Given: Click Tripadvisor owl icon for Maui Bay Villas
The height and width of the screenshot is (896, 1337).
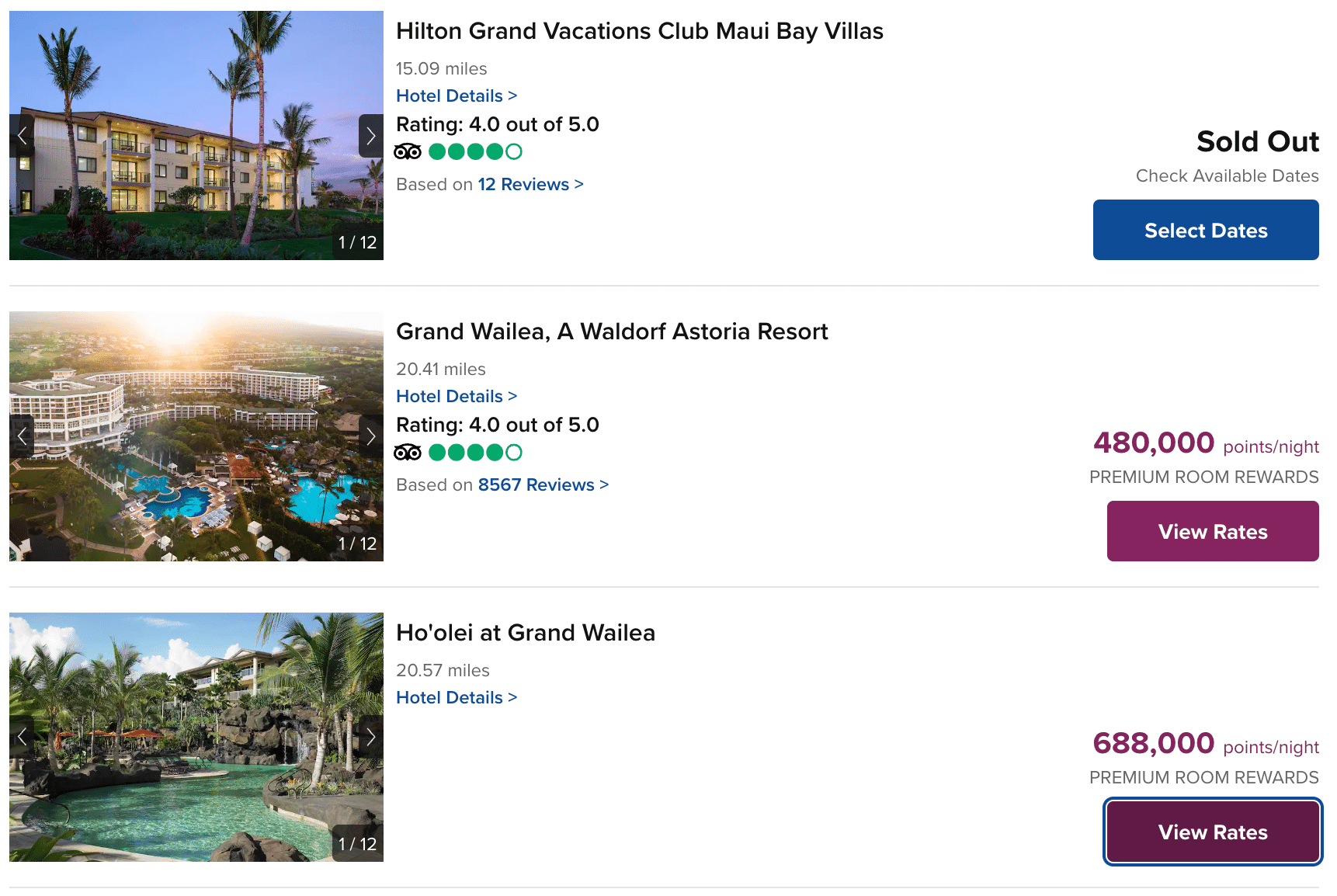Looking at the screenshot, I should point(408,151).
